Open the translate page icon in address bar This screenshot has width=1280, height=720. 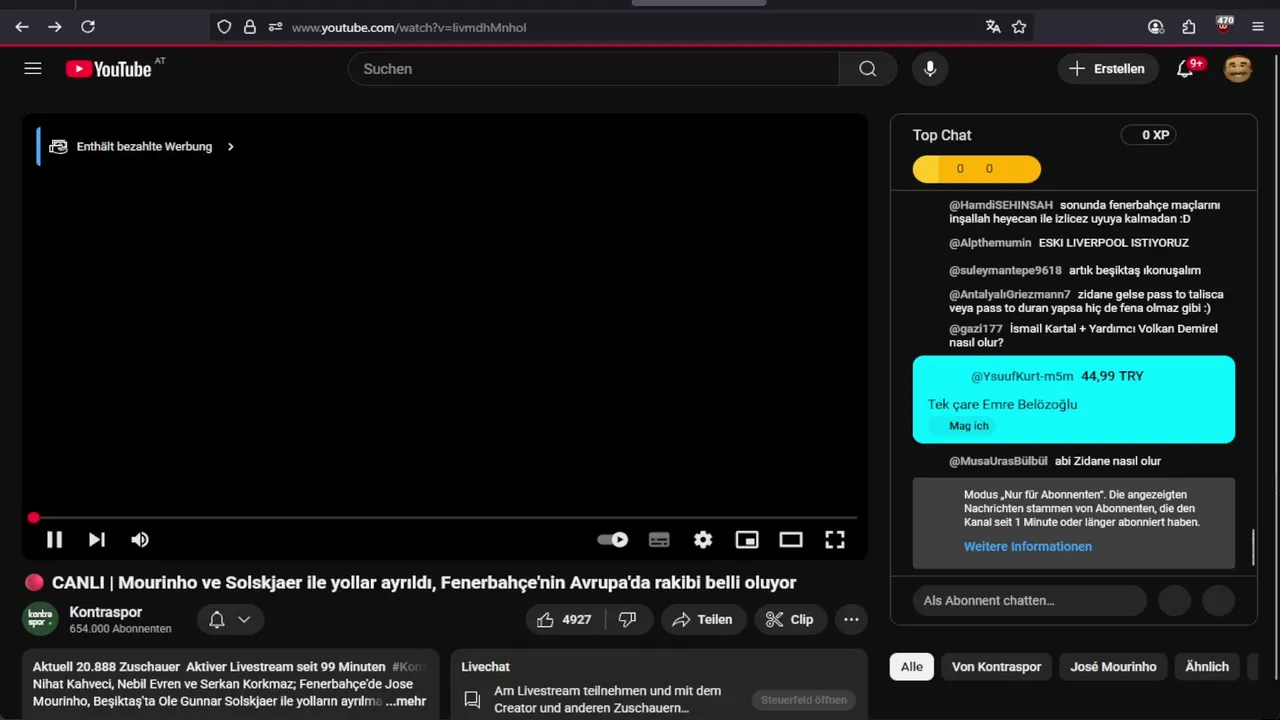click(993, 27)
